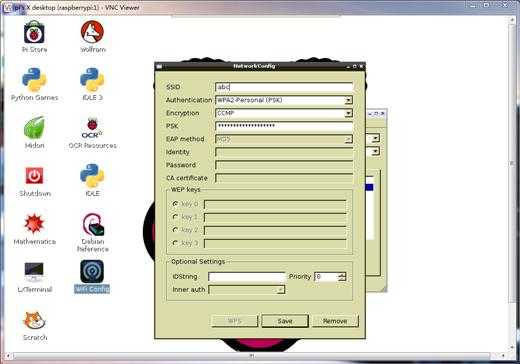This screenshot has height=364, width=520.
Task: Click the key 1 text field
Action: click(x=275, y=217)
